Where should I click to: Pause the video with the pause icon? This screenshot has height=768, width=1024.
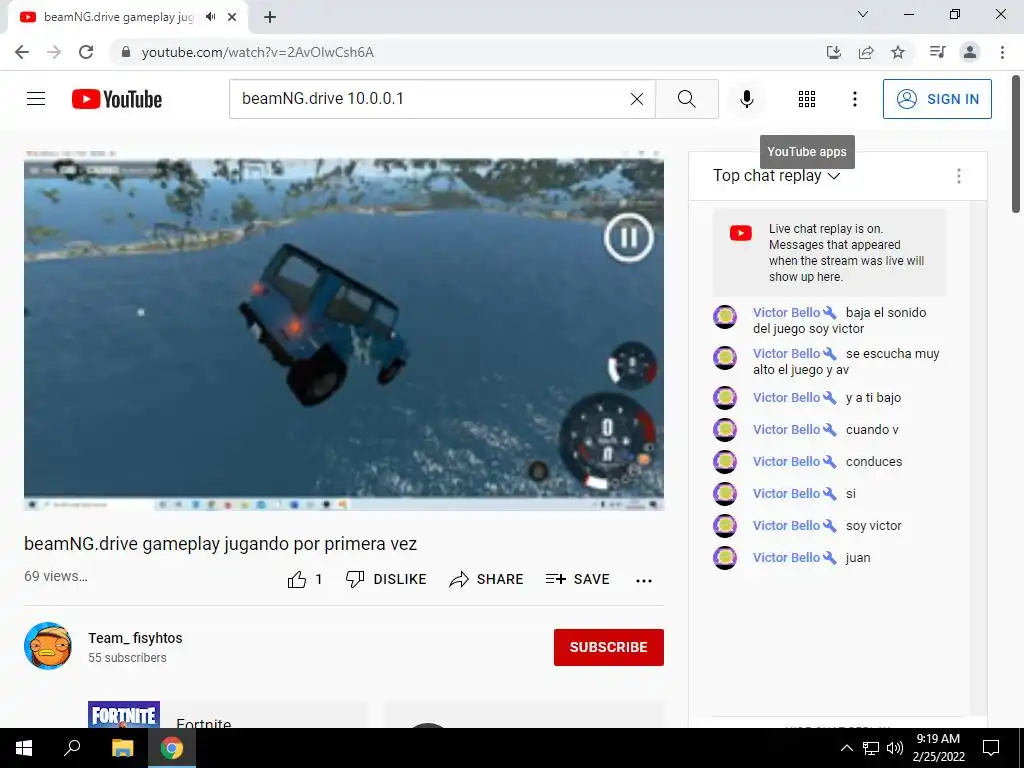tap(628, 238)
